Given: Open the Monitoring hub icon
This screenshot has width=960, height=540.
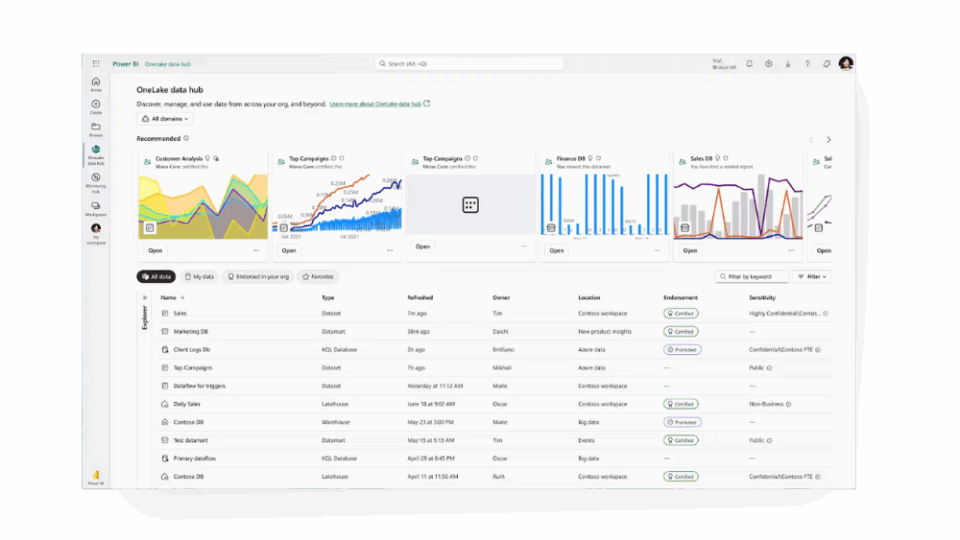Looking at the screenshot, I should (96, 180).
